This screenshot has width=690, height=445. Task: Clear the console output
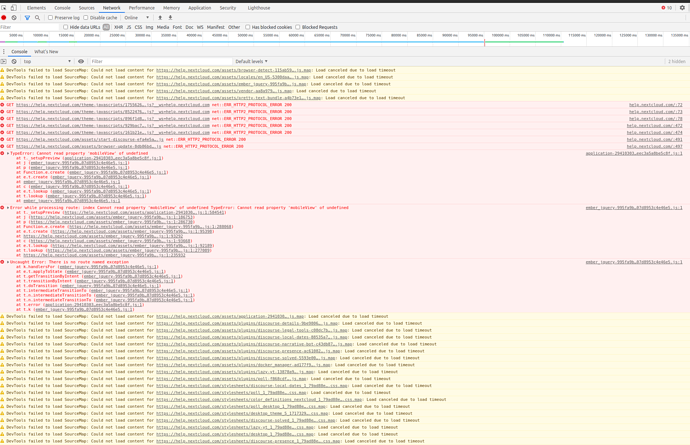[14, 62]
